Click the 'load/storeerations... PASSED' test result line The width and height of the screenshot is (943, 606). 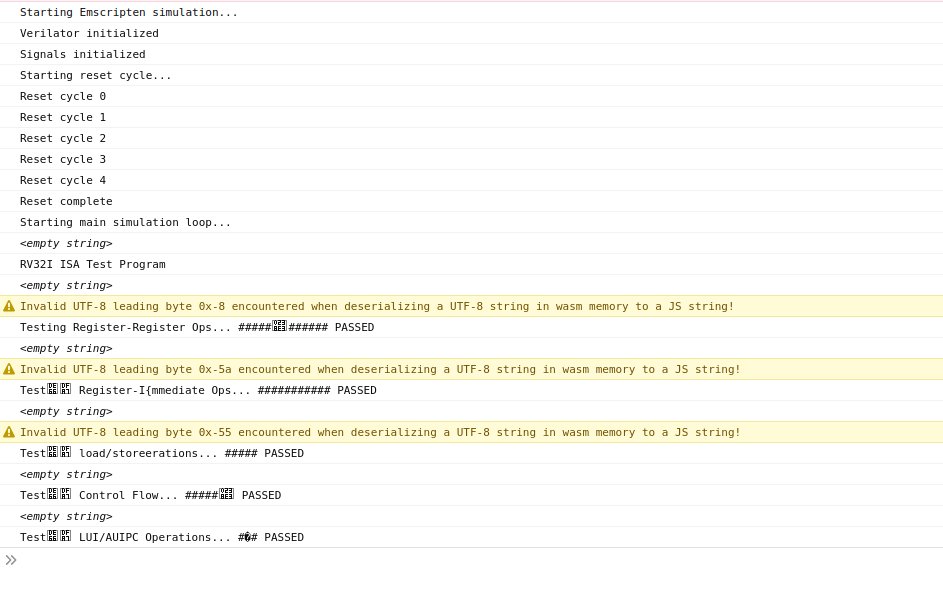[161, 453]
